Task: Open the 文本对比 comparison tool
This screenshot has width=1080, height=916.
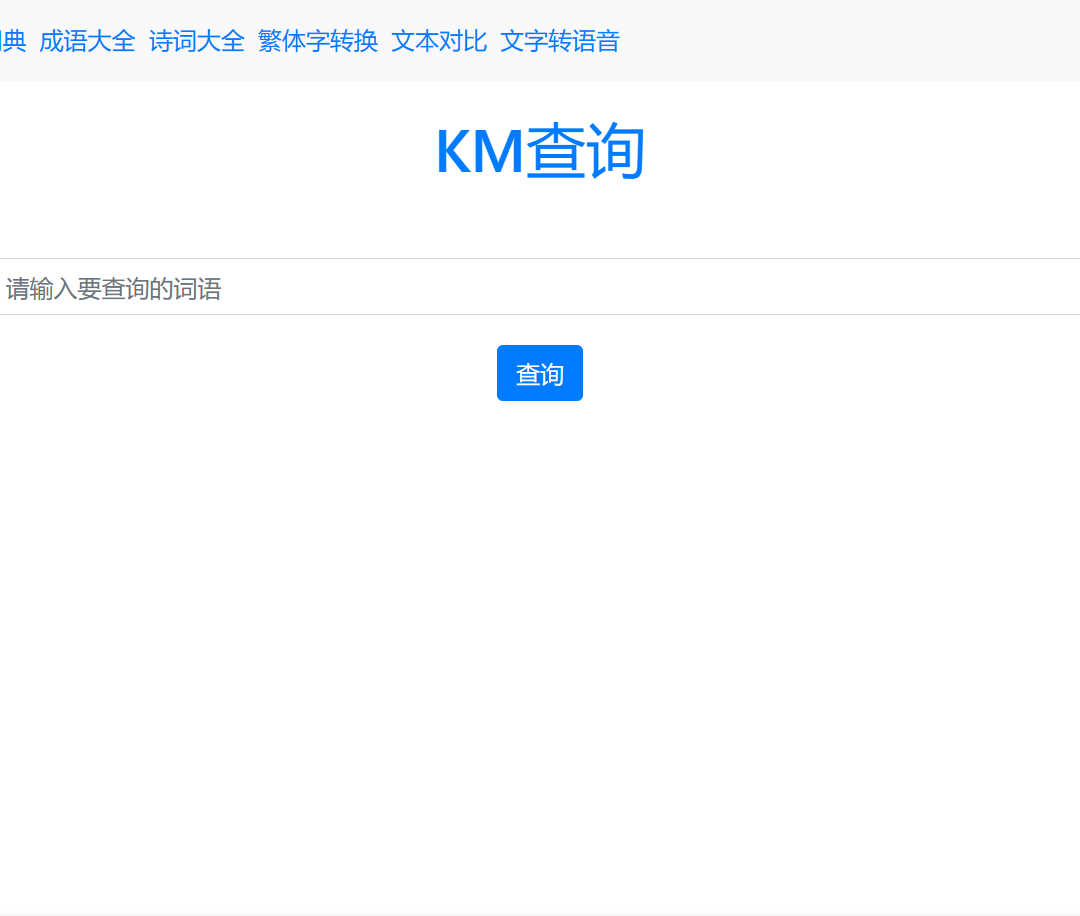Action: tap(438, 41)
